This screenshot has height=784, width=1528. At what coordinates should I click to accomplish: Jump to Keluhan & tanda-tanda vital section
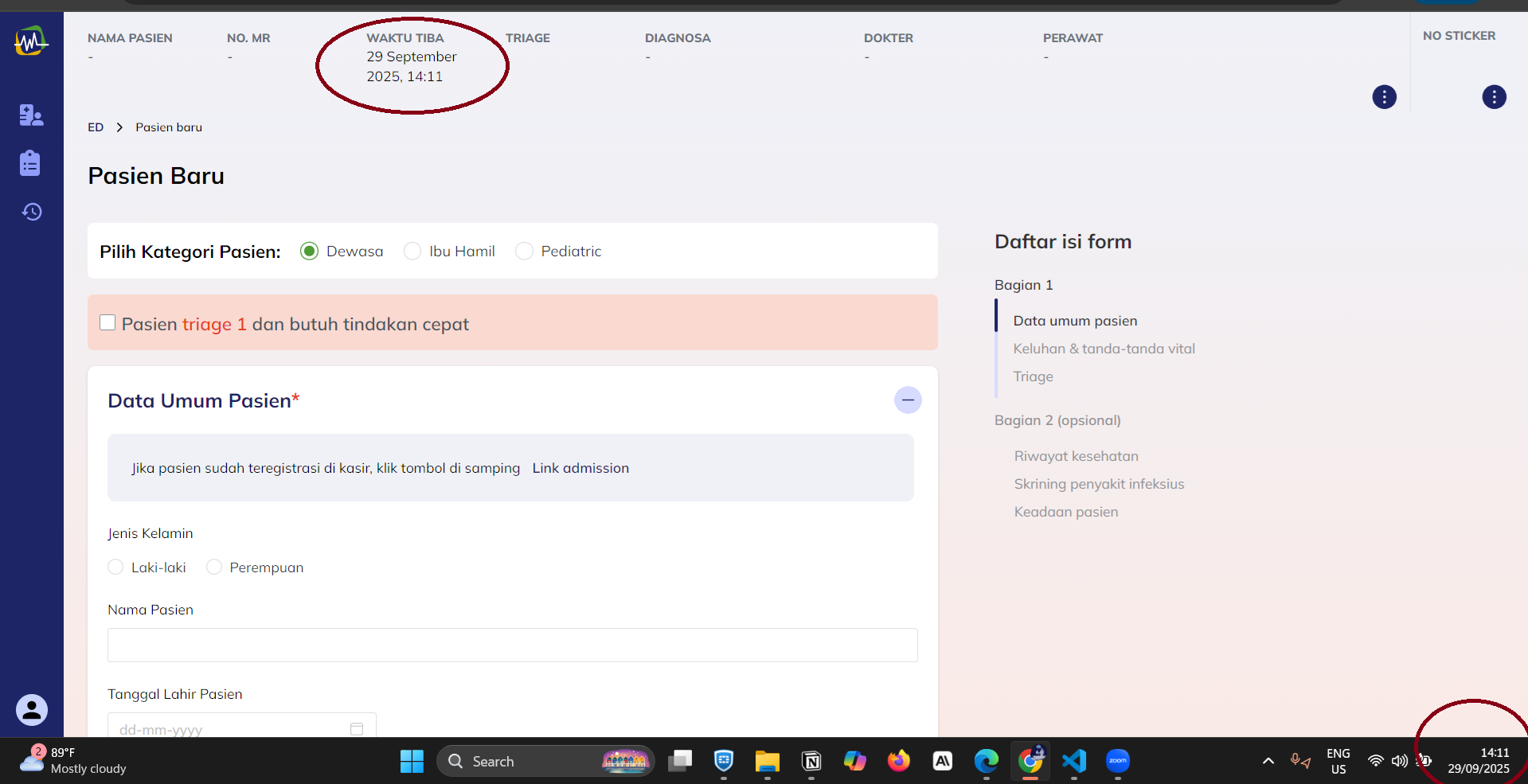pyautogui.click(x=1104, y=349)
